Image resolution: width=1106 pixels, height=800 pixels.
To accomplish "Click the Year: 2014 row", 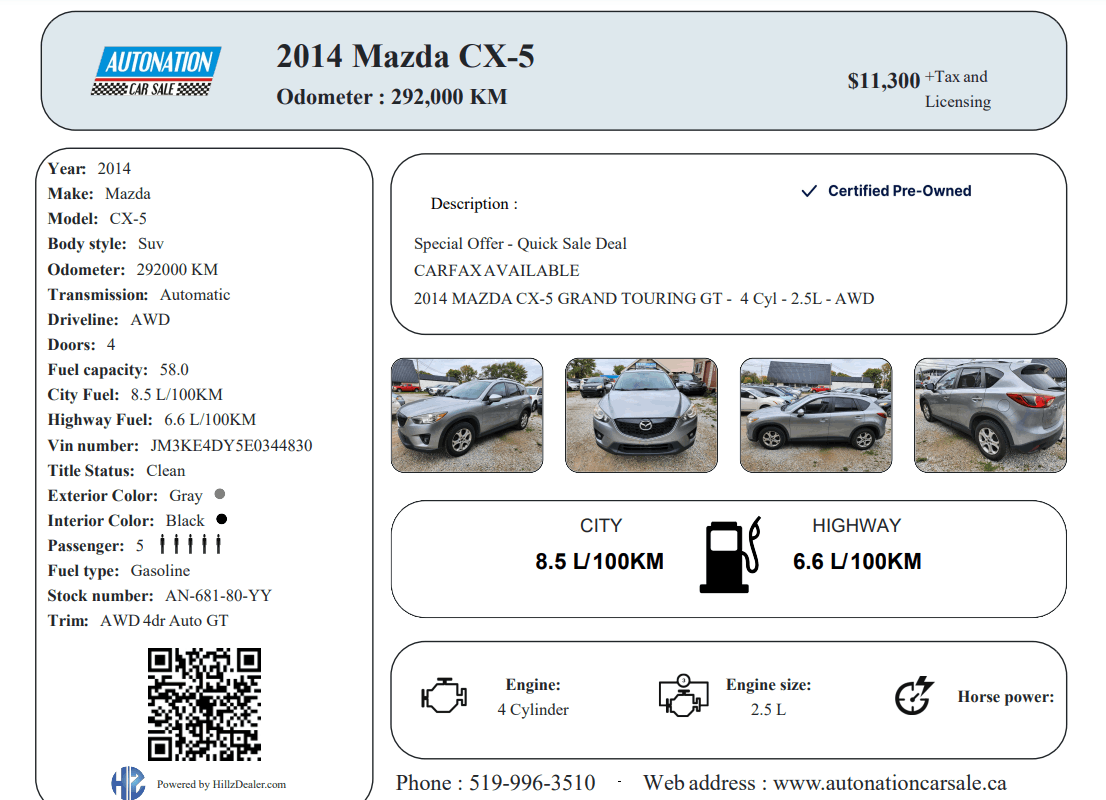I will (x=89, y=169).
